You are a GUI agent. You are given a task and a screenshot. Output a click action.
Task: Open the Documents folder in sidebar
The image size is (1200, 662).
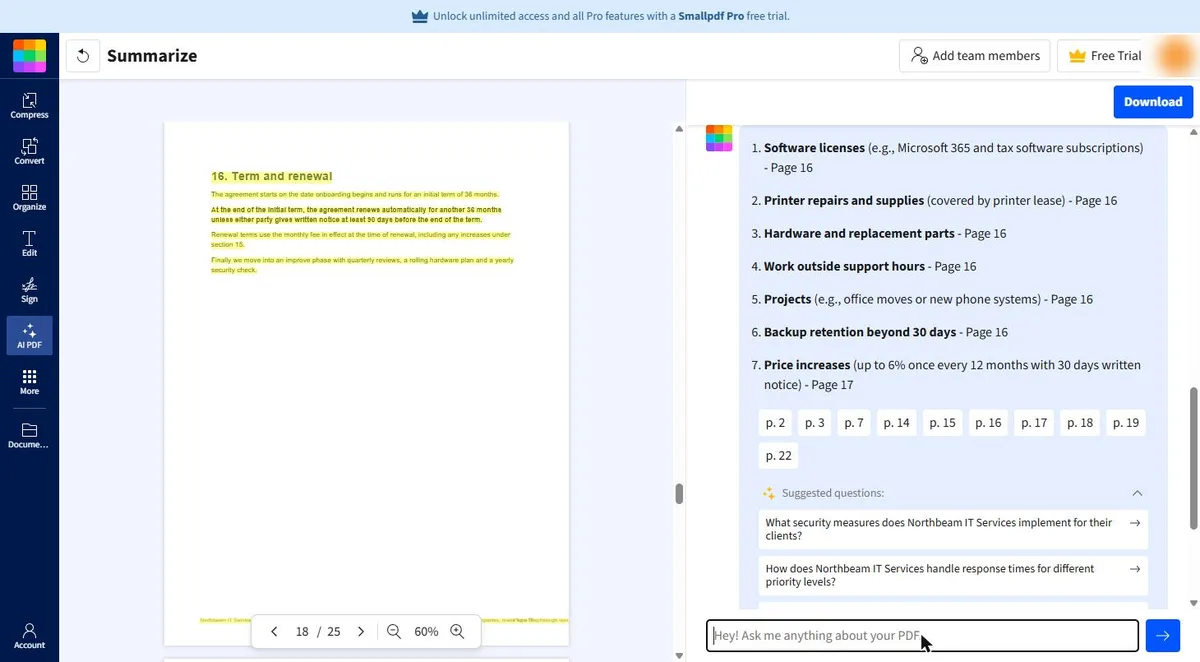(29, 435)
